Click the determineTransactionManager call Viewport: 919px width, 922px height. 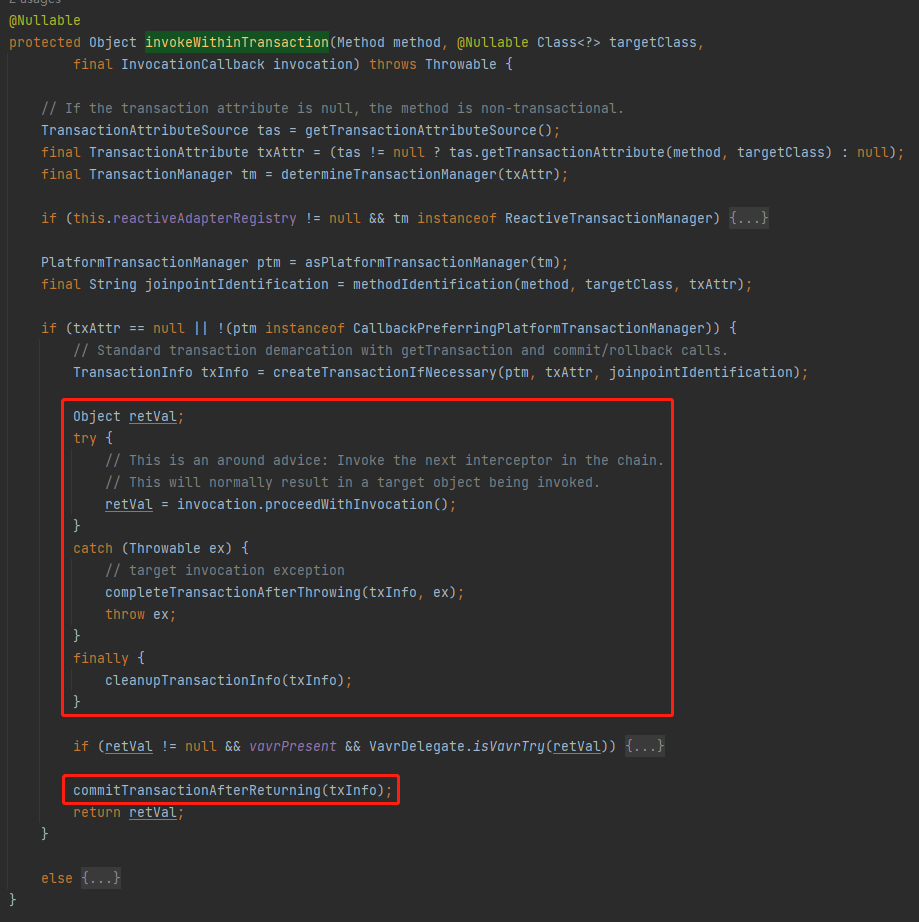tap(389, 175)
